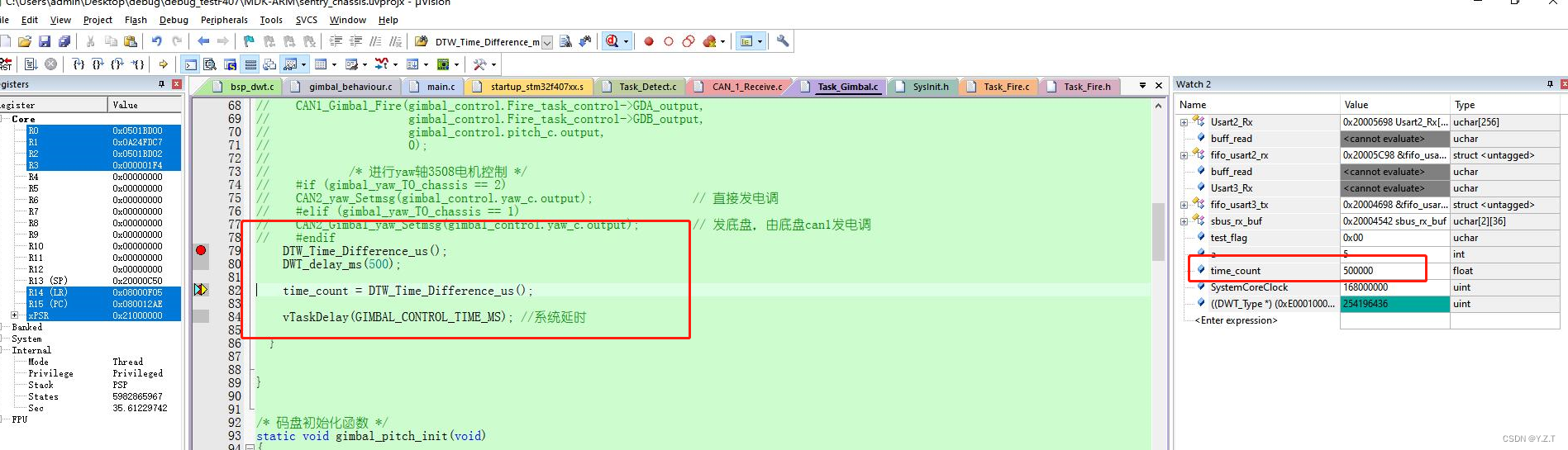
Task: Toggle the Start/Stop Debug Session button
Action: point(612,40)
